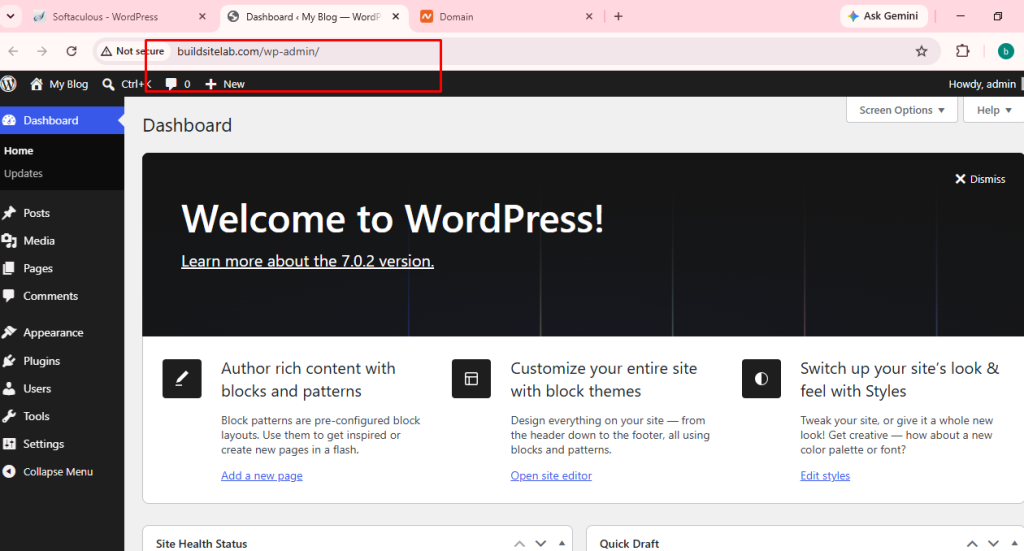Screen dimensions: 1024x551
Task: Click Add a new page link
Action: [262, 475]
